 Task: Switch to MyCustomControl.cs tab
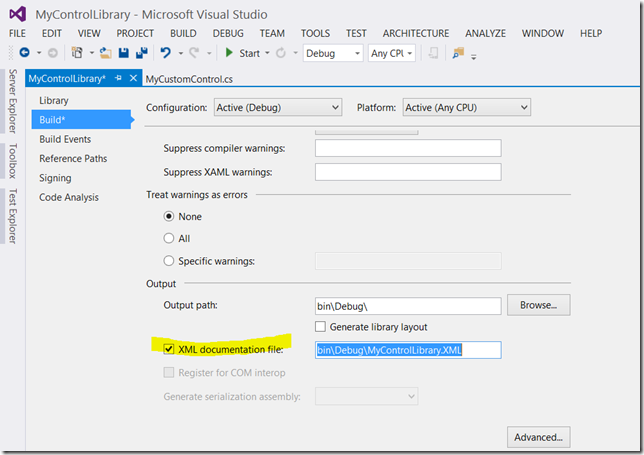pos(189,79)
